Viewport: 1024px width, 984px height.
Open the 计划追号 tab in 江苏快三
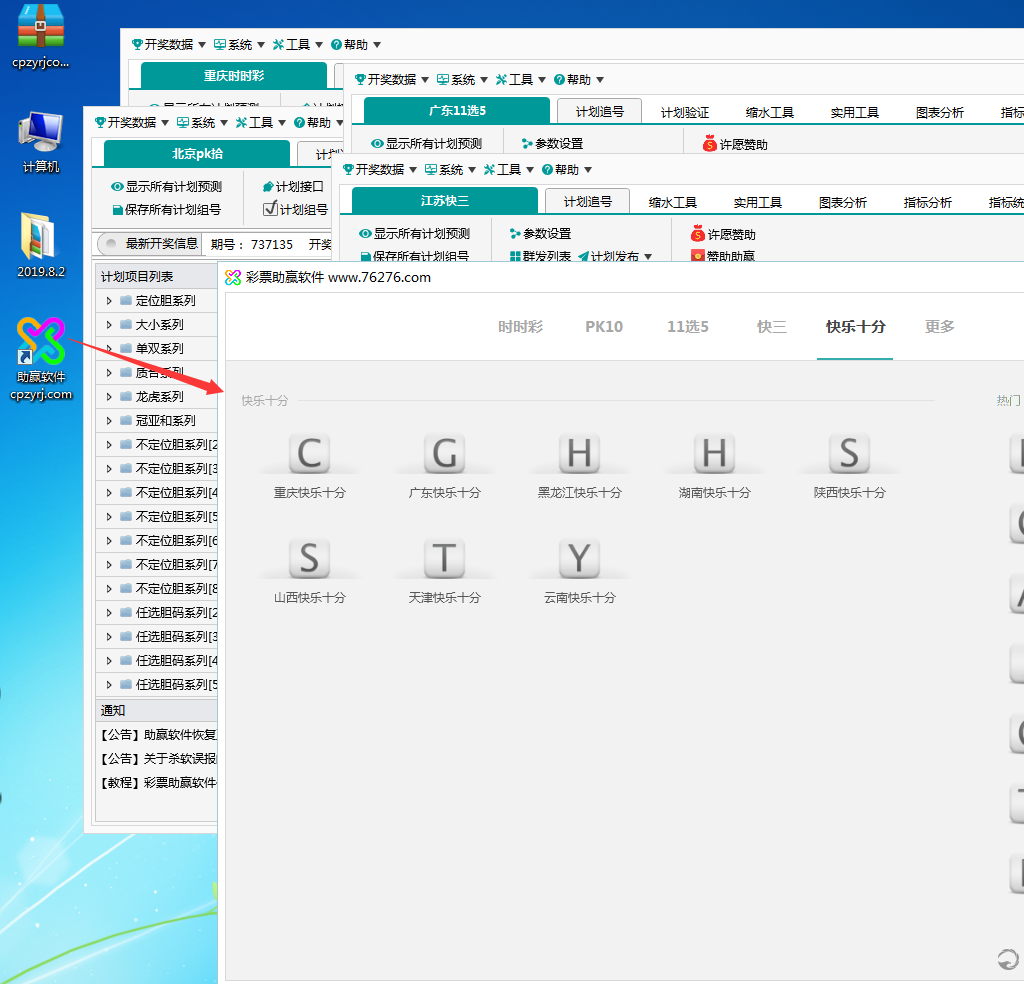588,202
